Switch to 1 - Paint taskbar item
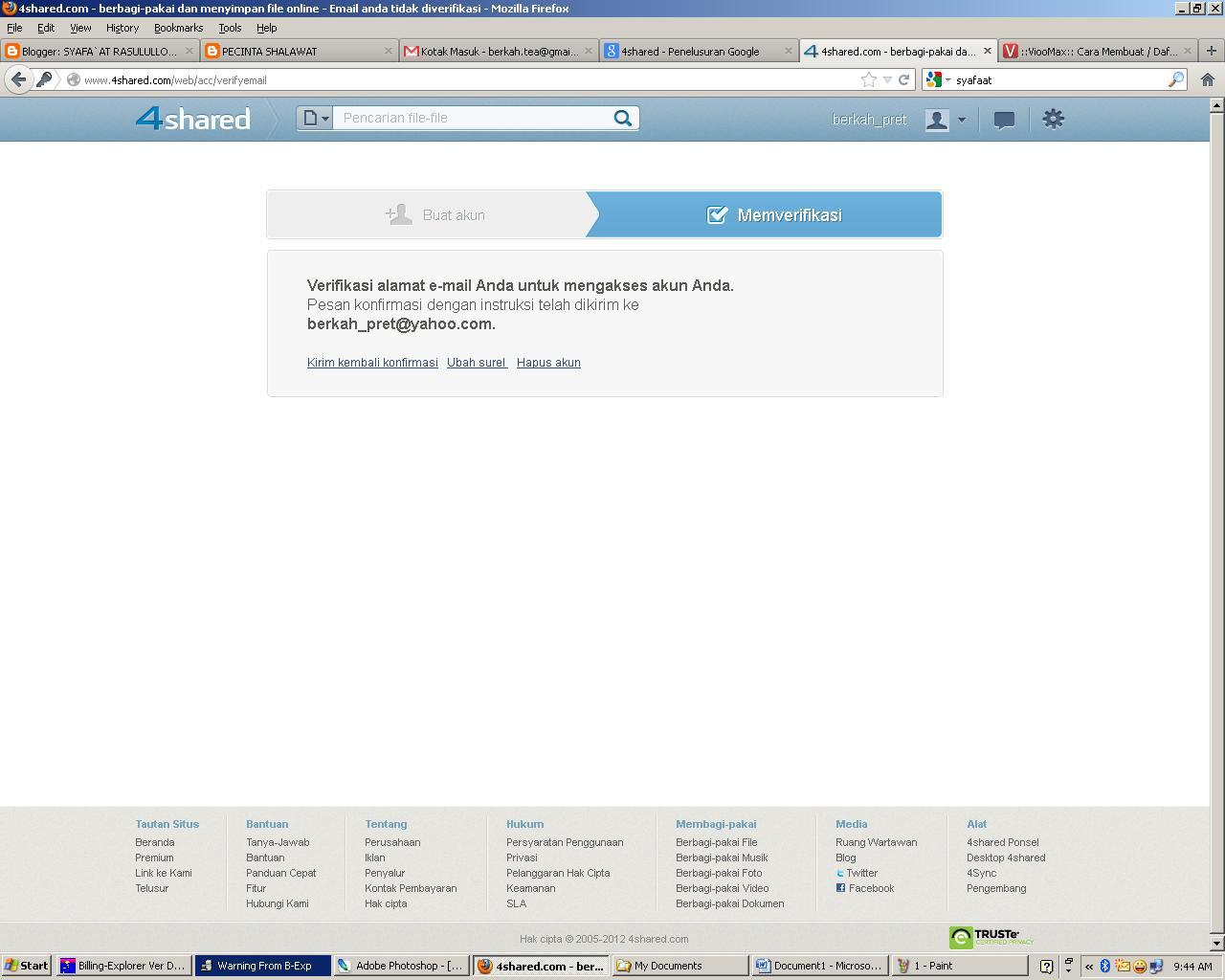The image size is (1225, 980). coord(960,966)
